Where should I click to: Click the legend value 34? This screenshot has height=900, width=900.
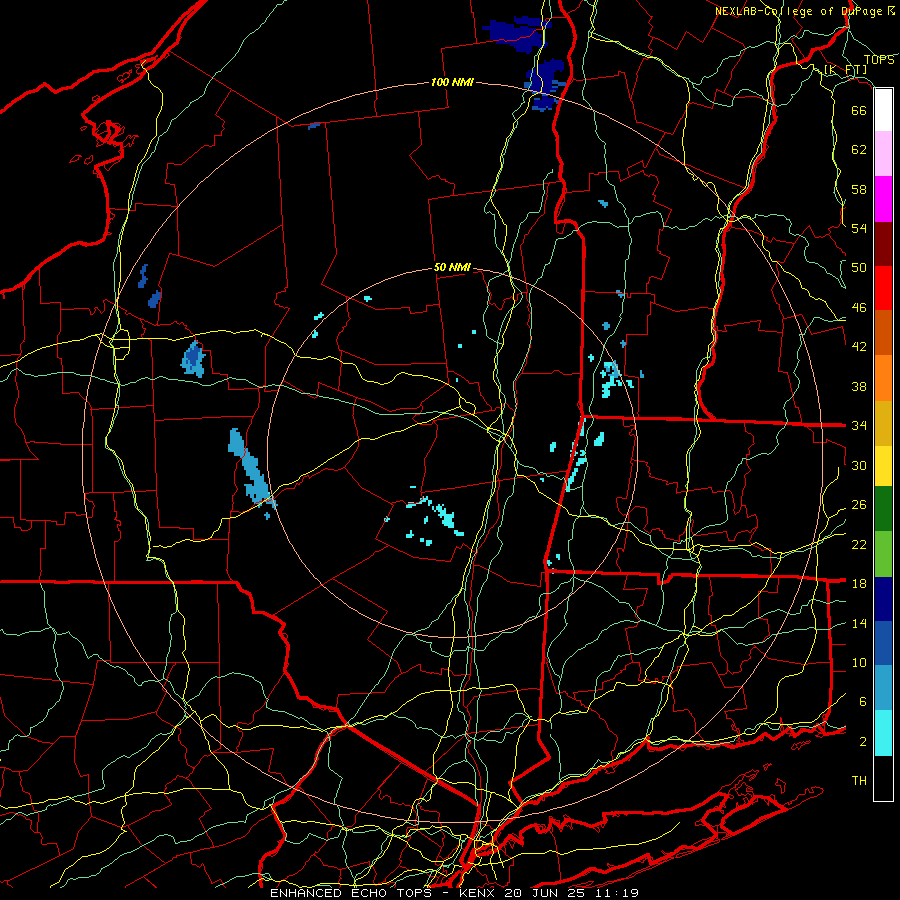(859, 426)
